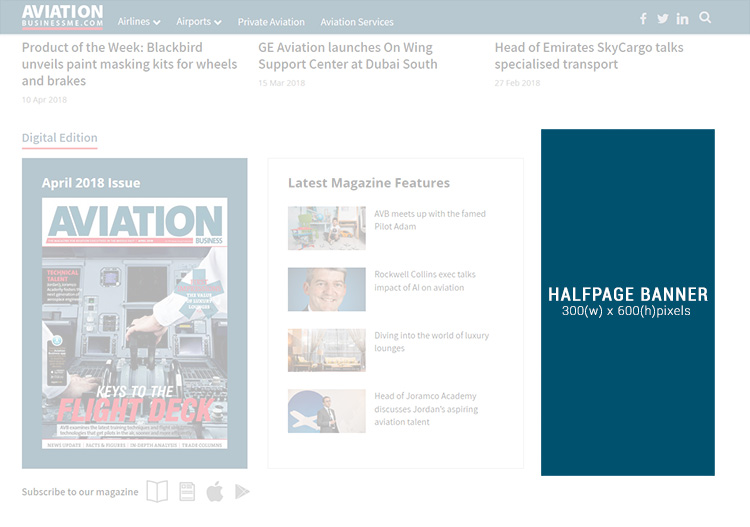Viewport: 750px width, 527px height.
Task: Open Head of Emirates SkyCargo article
Action: 589,55
